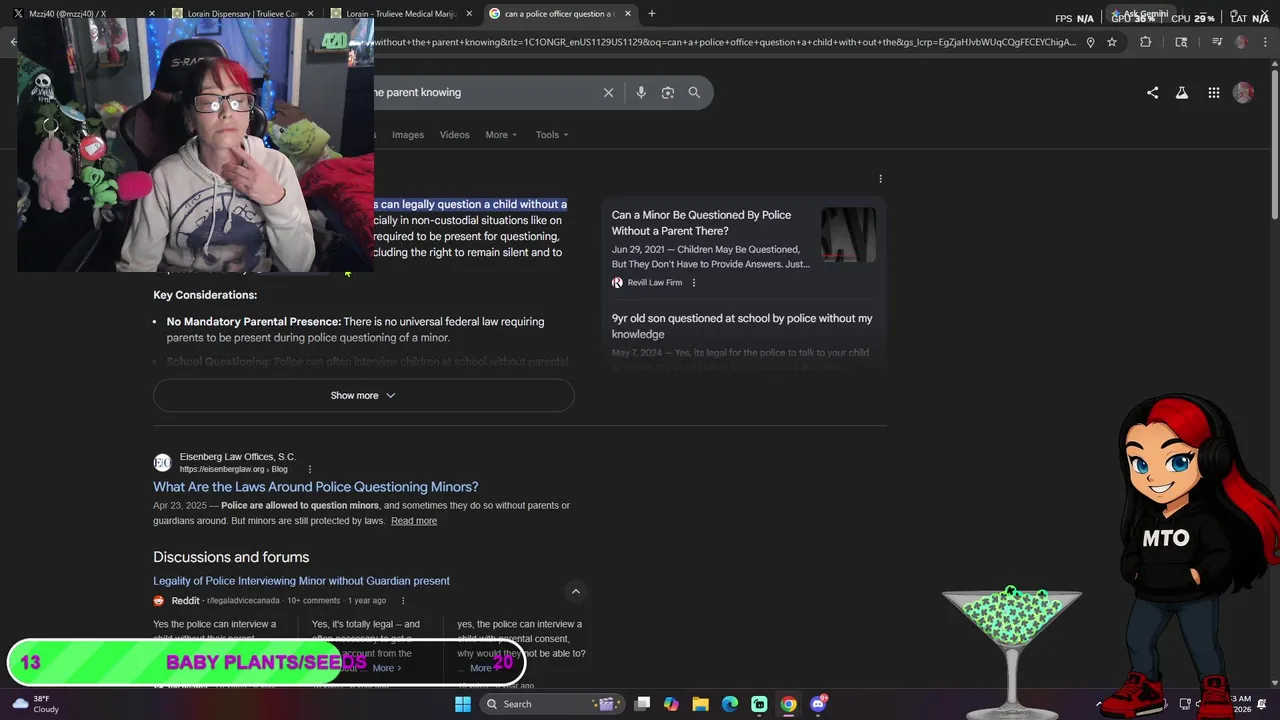This screenshot has height=720, width=1280.
Task: Open 'Legality of Police Interviewing Minor' discussion
Action: (301, 581)
